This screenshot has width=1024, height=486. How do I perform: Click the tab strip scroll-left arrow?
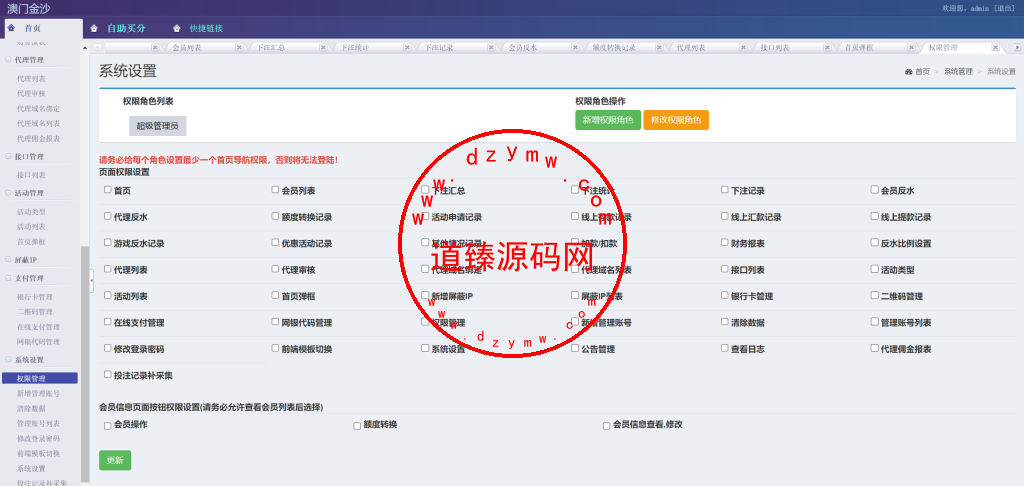[x=97, y=48]
